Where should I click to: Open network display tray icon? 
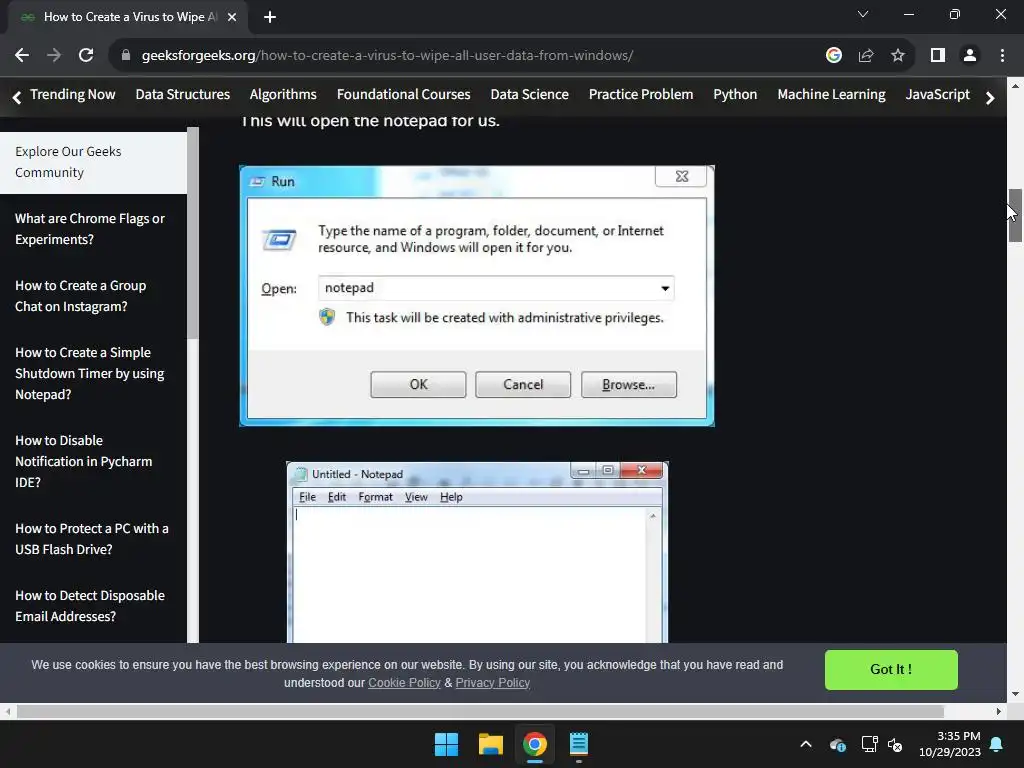click(869, 744)
